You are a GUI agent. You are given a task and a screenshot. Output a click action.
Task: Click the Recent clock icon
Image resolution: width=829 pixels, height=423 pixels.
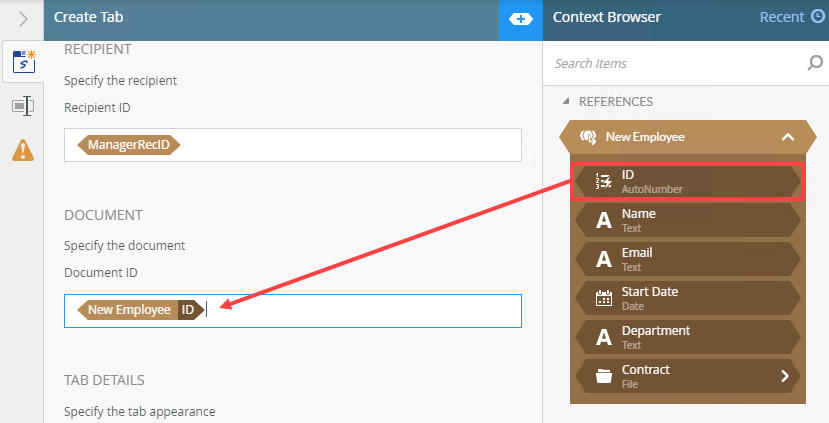coord(817,17)
